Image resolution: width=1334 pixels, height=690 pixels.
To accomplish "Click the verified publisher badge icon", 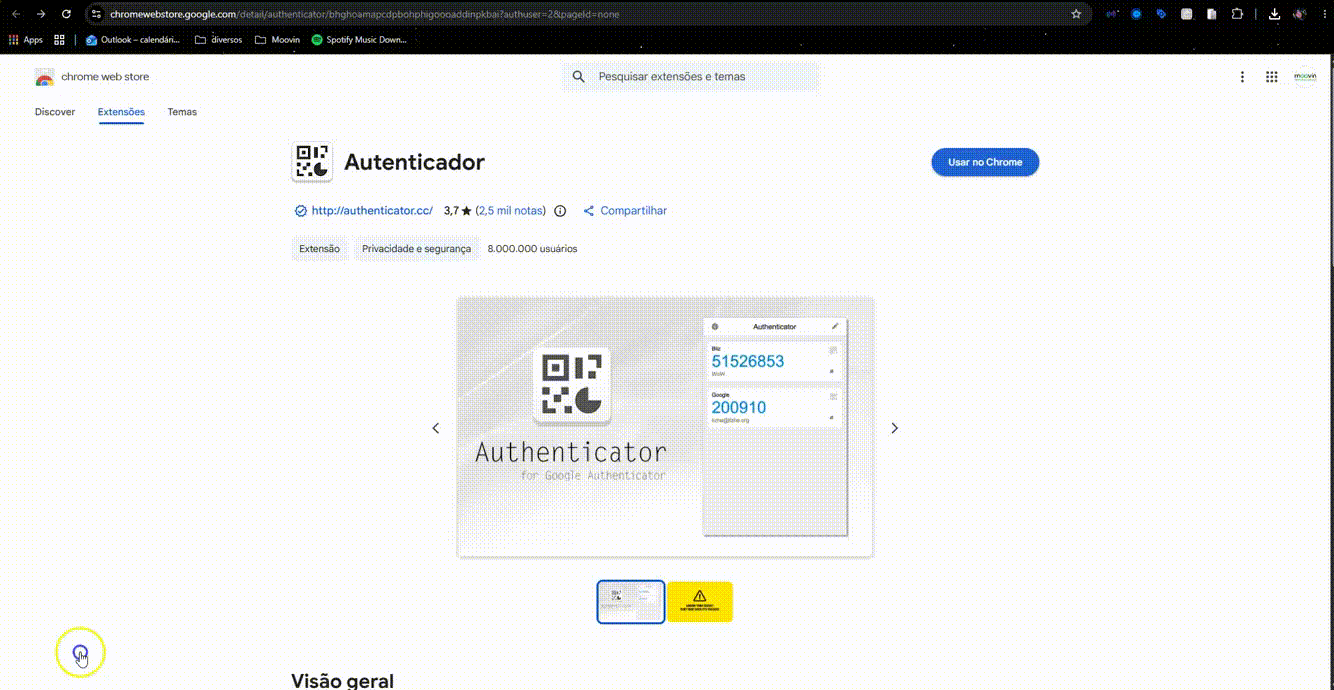I will point(300,211).
